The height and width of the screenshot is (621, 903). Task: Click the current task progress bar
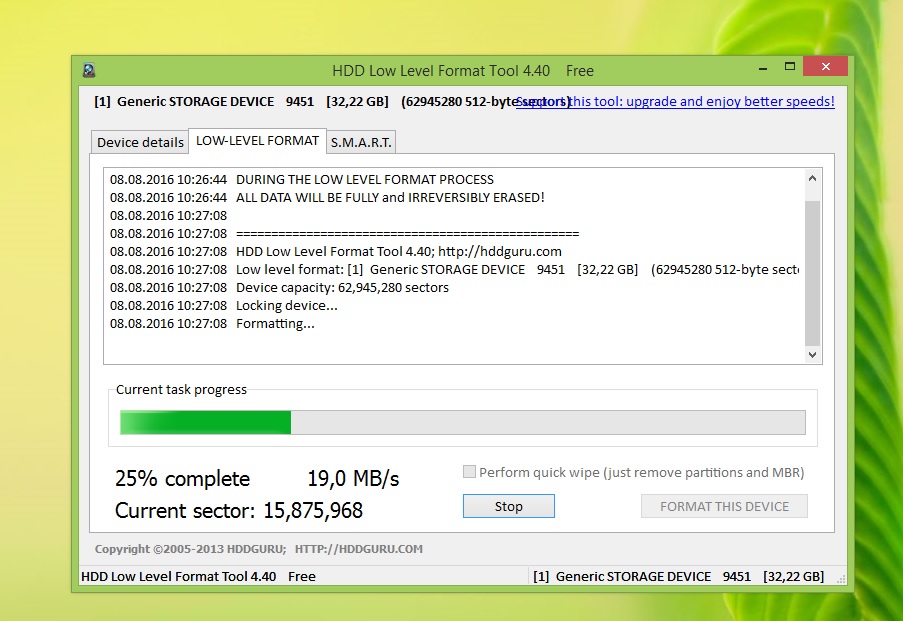pos(462,422)
